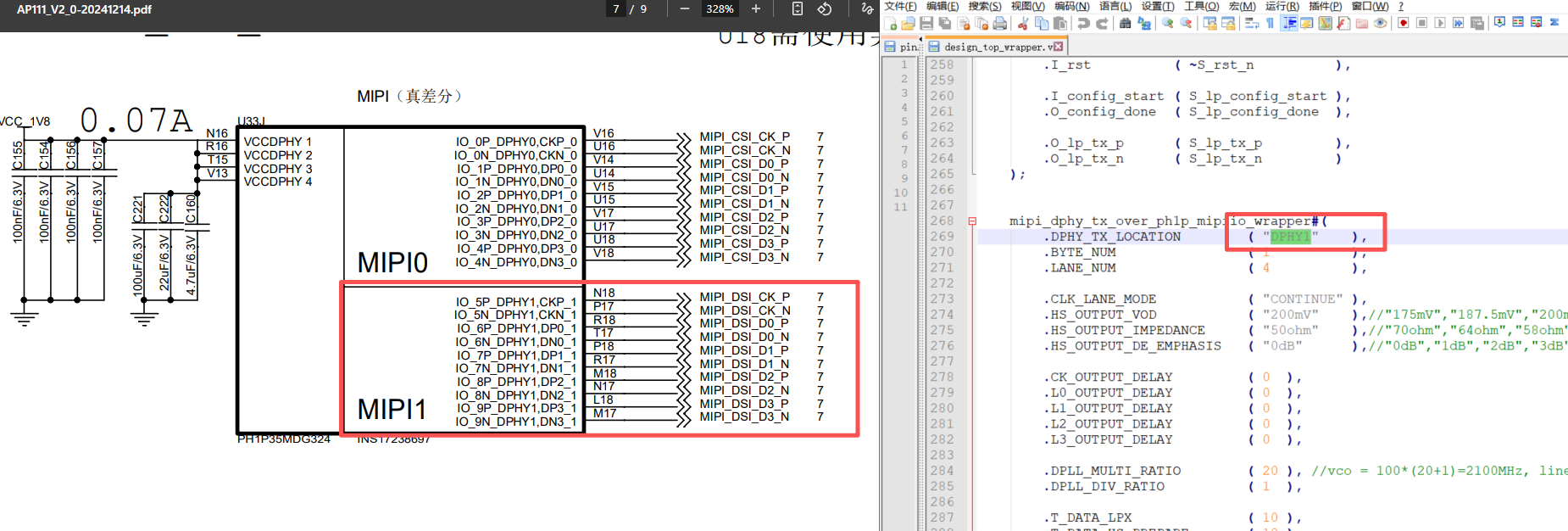Toggle show all characters pilcrow icon
Screen dimensions: 1568x531
(x=1270, y=24)
